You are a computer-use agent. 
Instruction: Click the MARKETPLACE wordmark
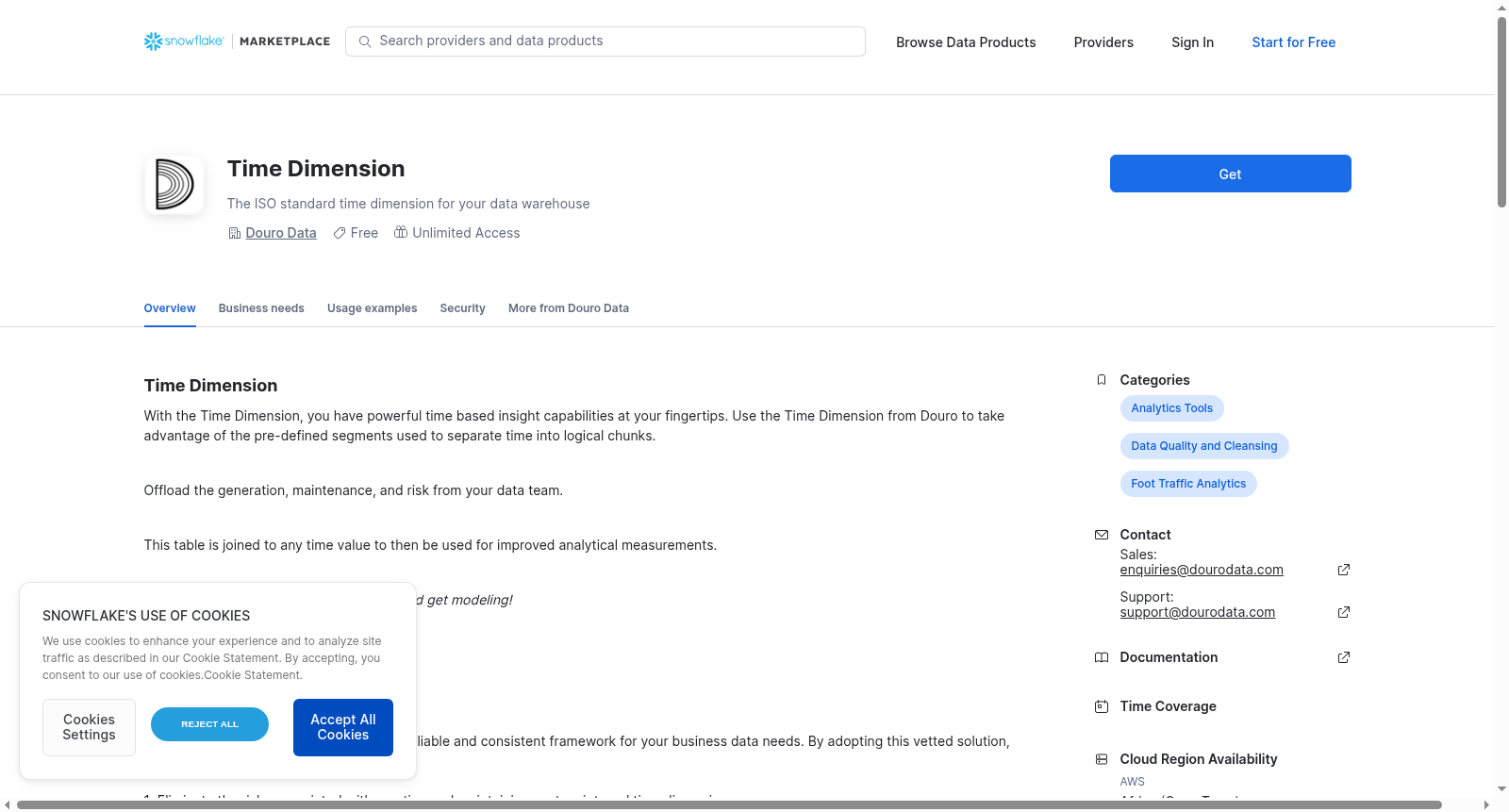[285, 41]
